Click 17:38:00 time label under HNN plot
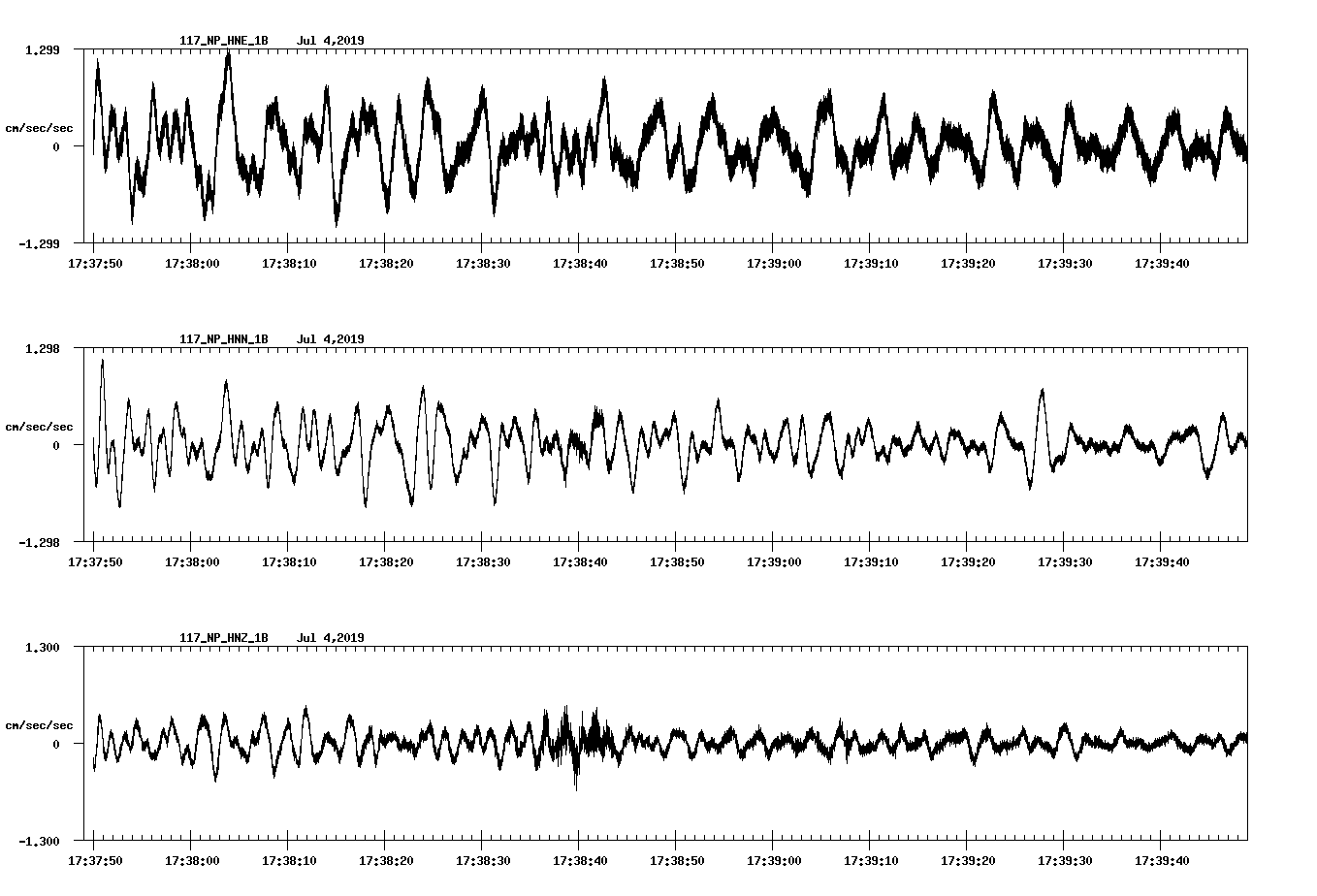 [191, 561]
